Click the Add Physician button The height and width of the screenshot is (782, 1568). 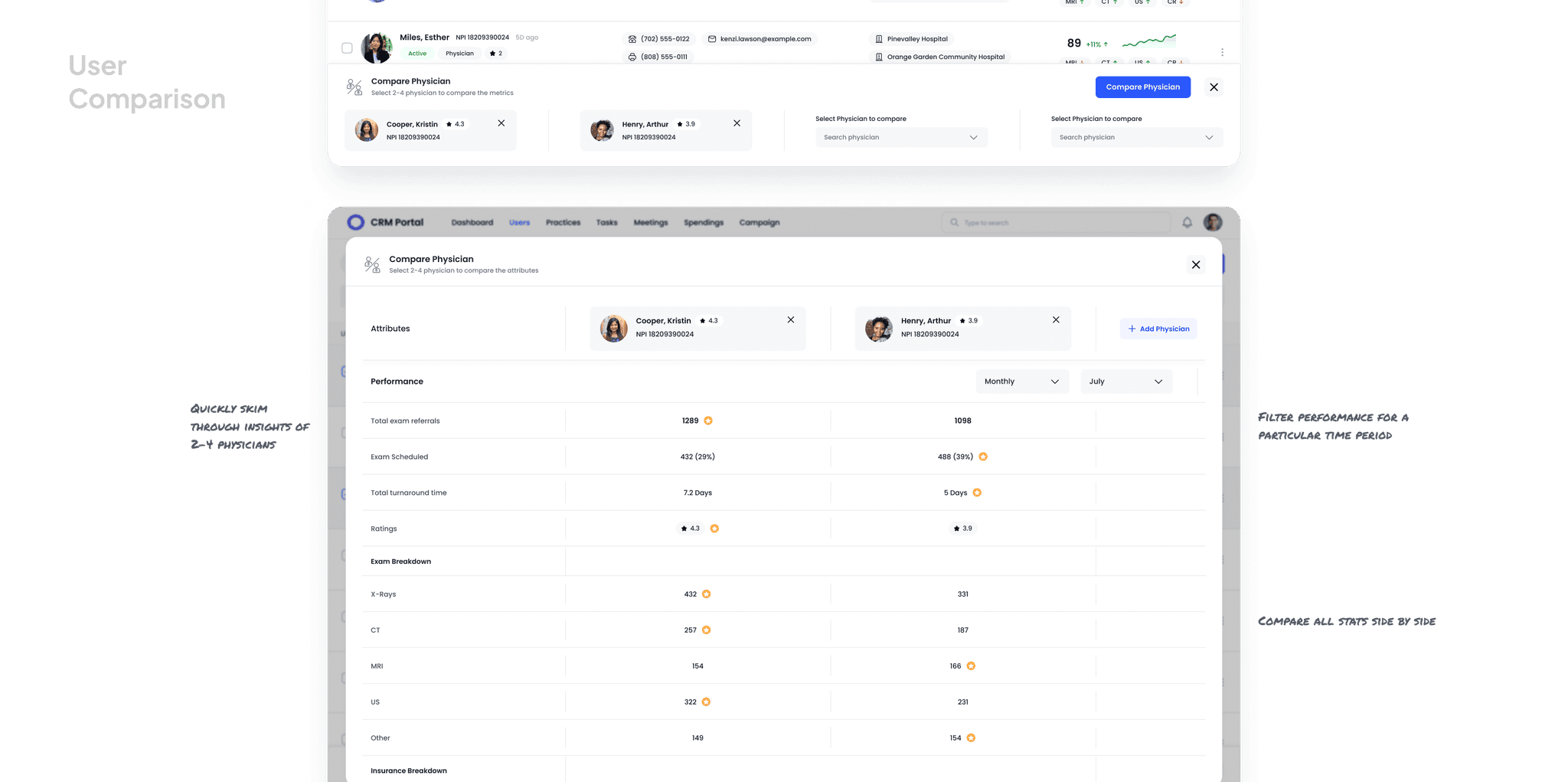(x=1158, y=328)
